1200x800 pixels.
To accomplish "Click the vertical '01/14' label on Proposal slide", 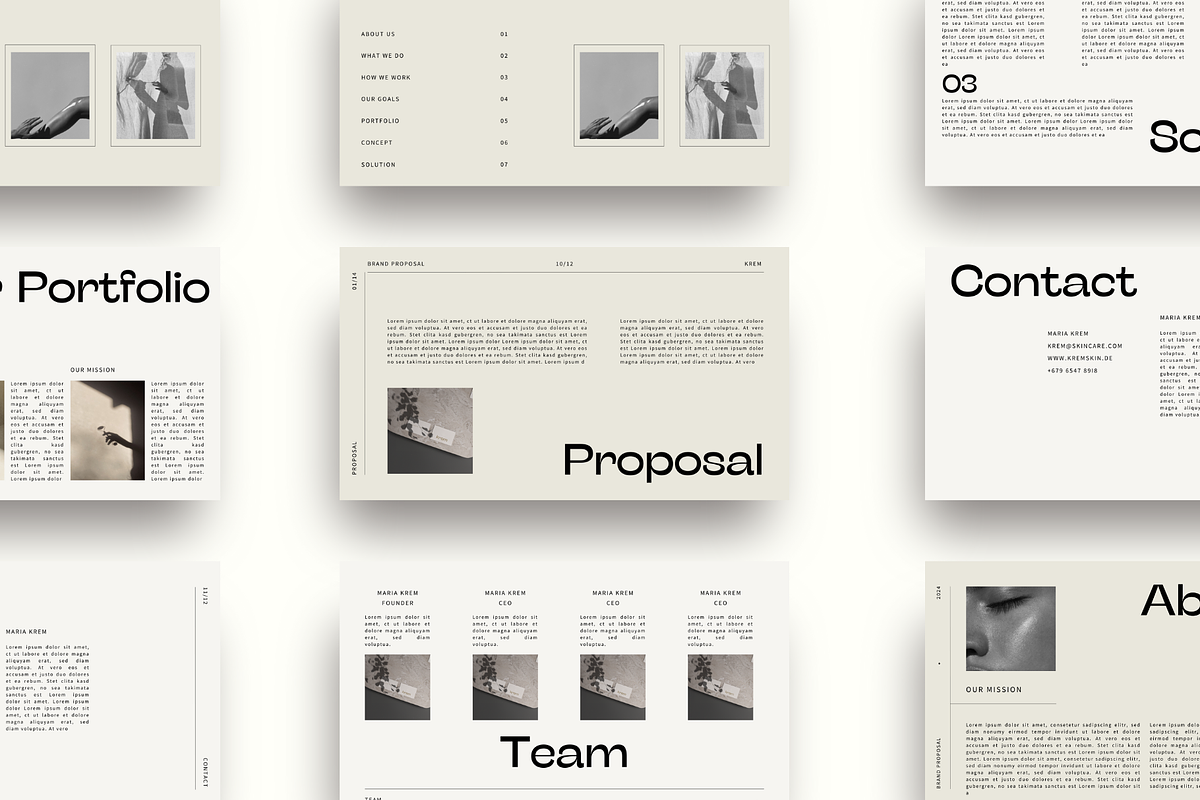I will click(x=354, y=281).
